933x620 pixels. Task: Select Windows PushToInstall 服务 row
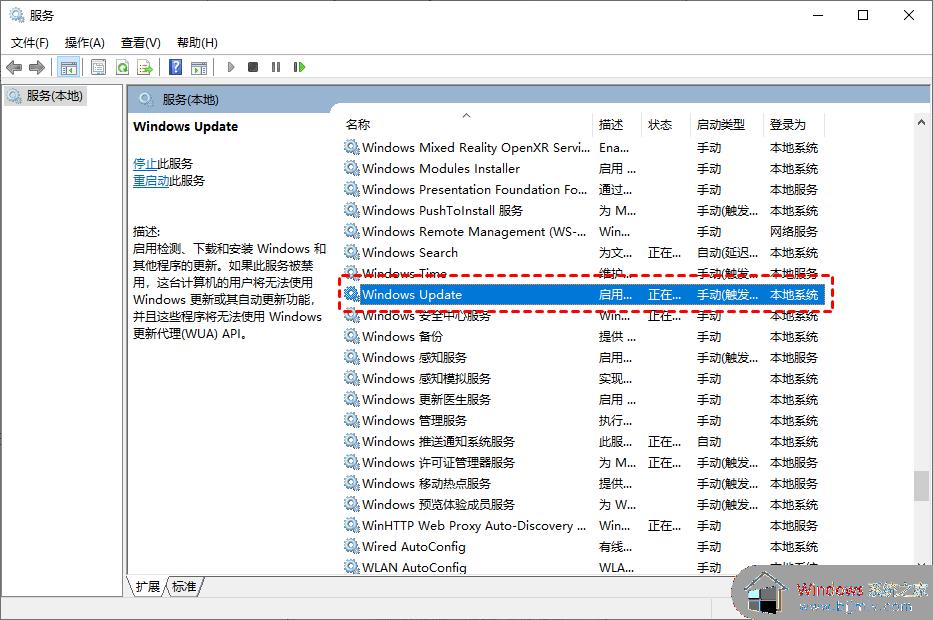pos(583,210)
